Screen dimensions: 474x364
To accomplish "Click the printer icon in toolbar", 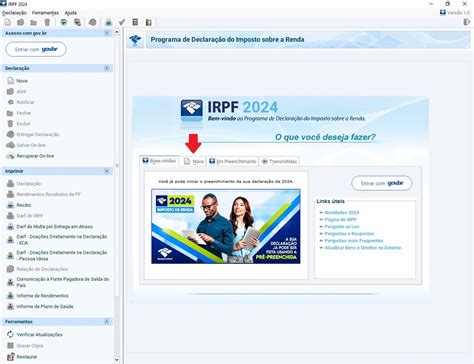I will [x=108, y=22].
